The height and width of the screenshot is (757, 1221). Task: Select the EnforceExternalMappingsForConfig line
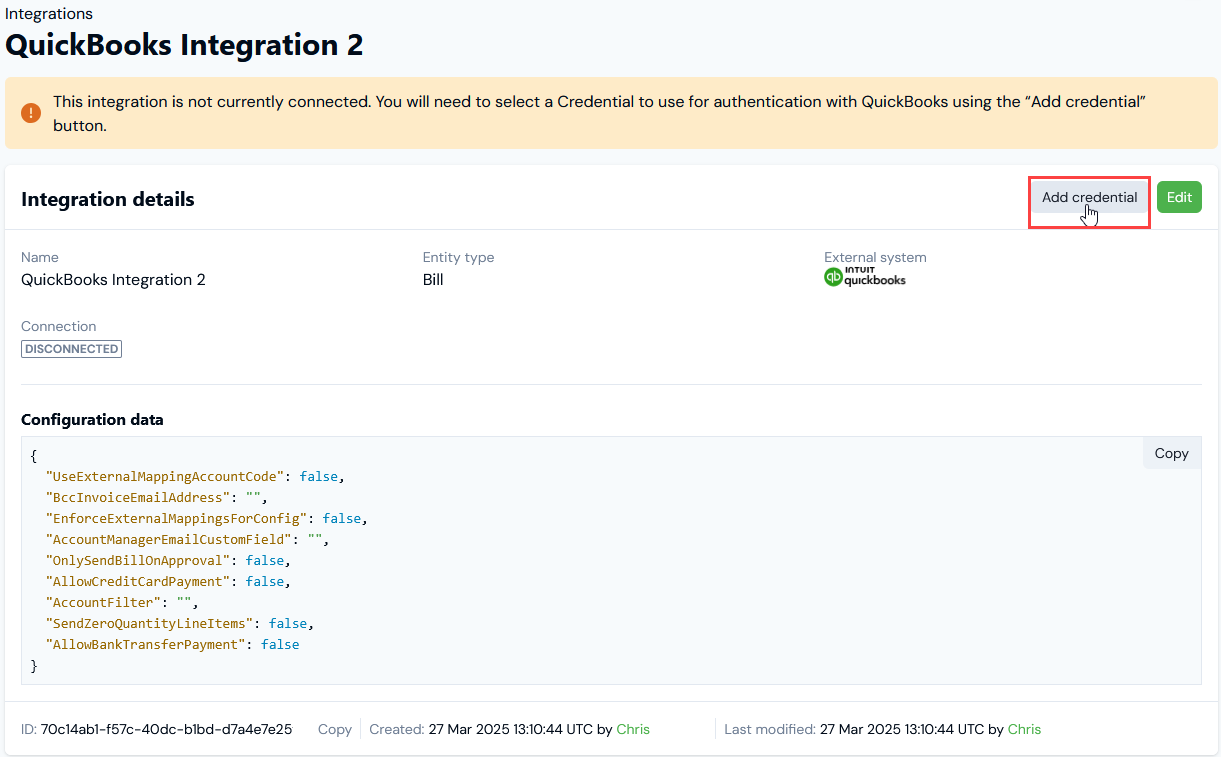tap(207, 519)
